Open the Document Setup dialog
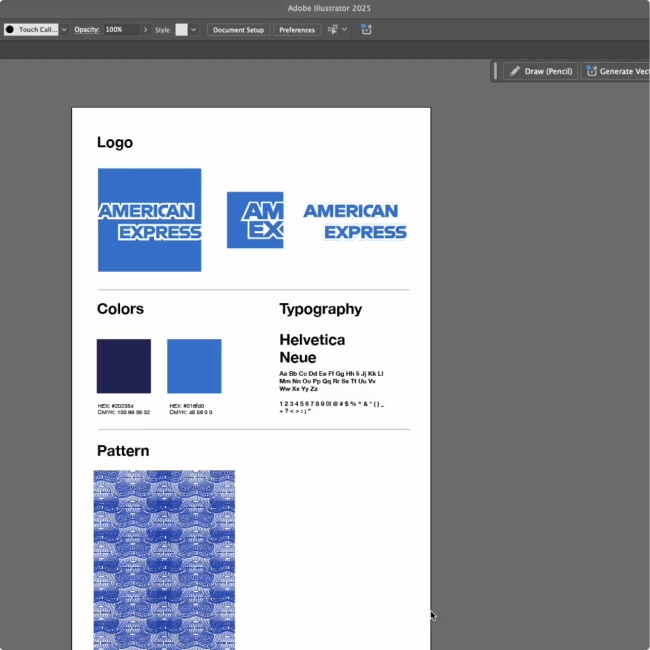This screenshot has height=650, width=650. pos(239,30)
